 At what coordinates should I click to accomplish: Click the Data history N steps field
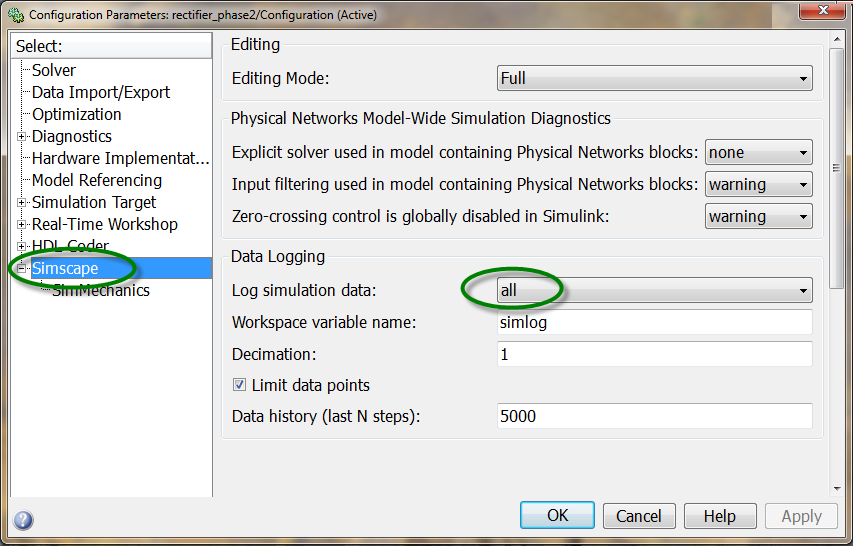pyautogui.click(x=654, y=416)
